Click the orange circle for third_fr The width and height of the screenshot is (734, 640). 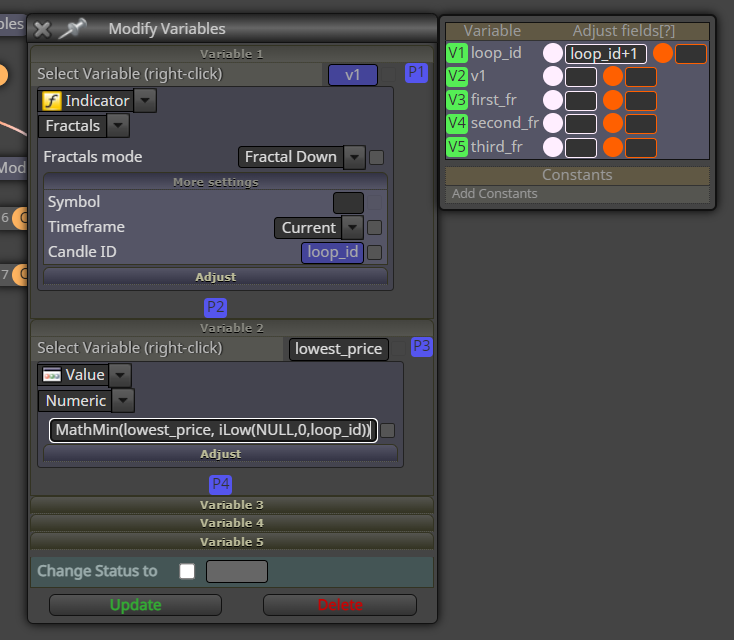click(x=613, y=147)
